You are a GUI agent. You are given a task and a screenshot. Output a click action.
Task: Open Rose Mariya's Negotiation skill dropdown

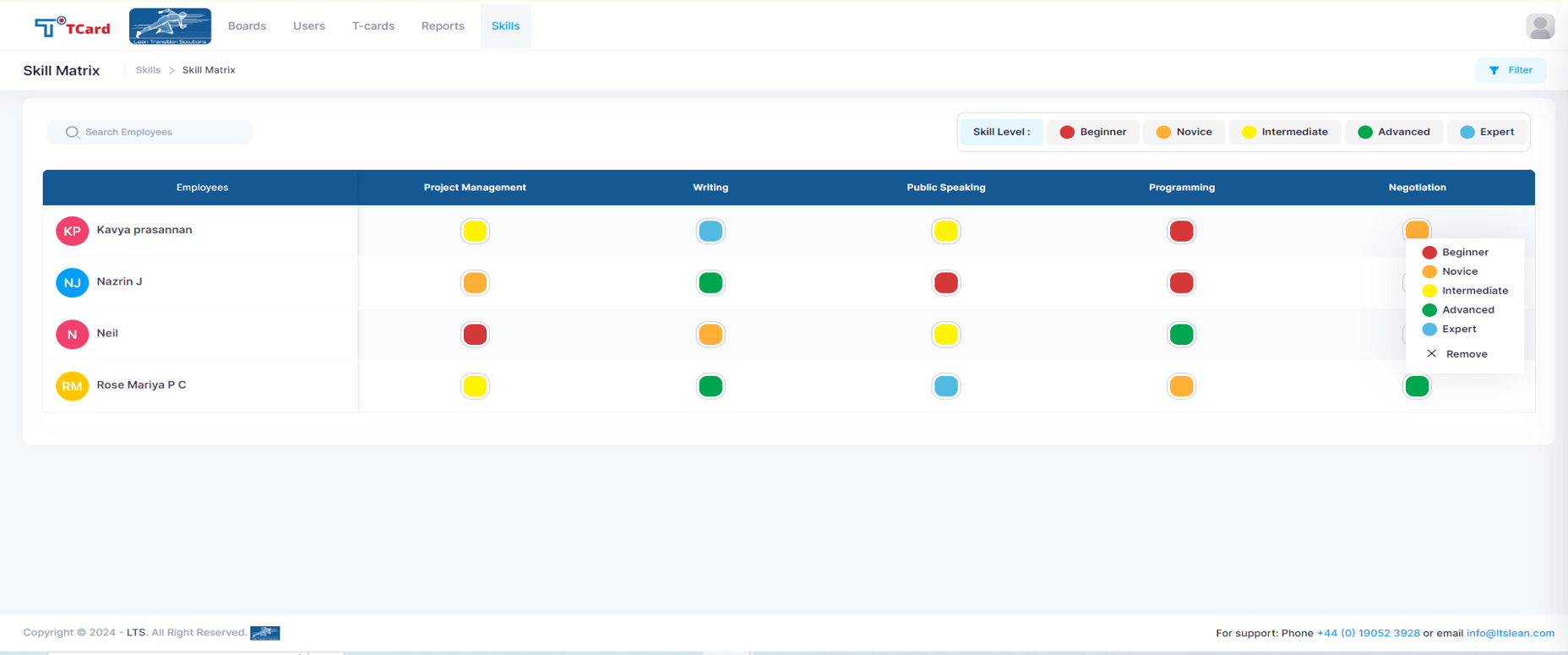(1417, 386)
